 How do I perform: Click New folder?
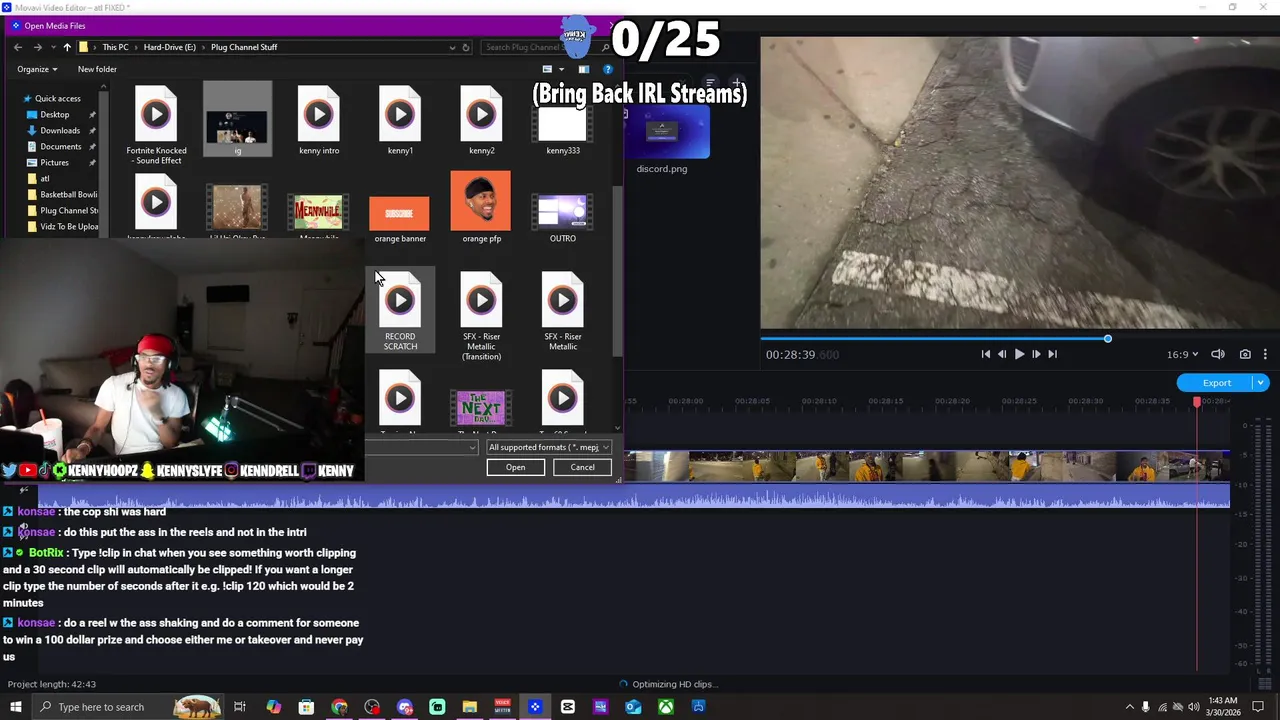coord(97,69)
